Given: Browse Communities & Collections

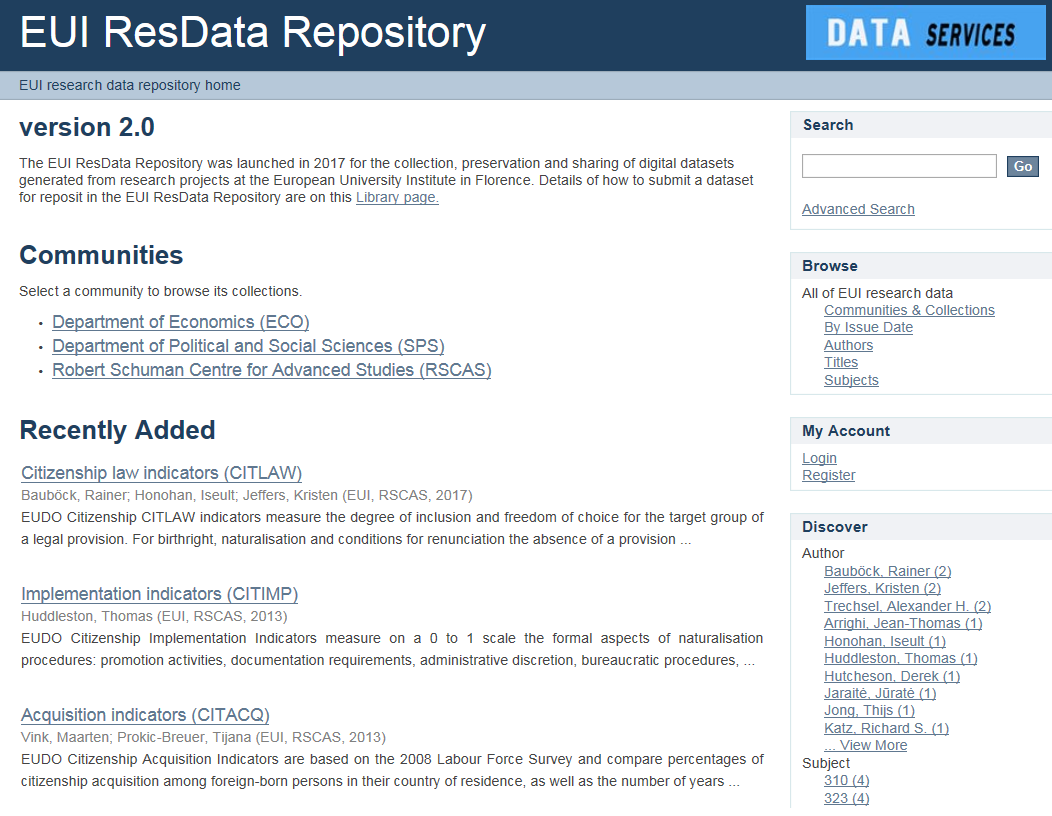Looking at the screenshot, I should tap(909, 310).
